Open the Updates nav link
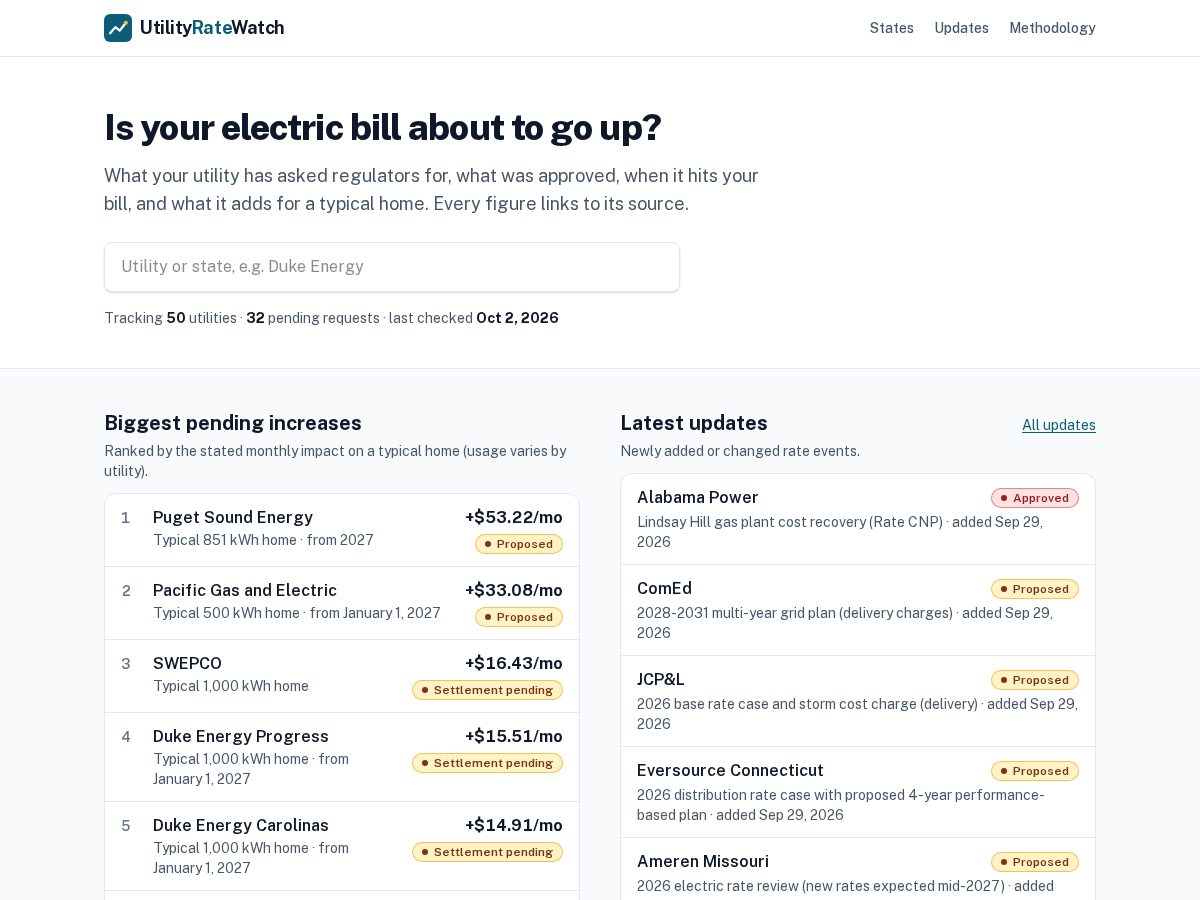The width and height of the screenshot is (1200, 900). coord(962,28)
